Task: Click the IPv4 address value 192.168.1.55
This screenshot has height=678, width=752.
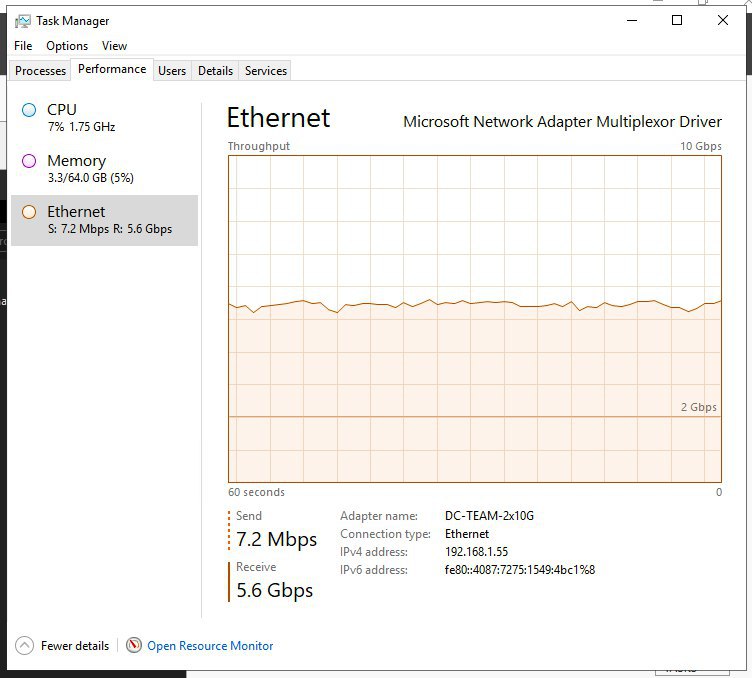Action: (476, 552)
